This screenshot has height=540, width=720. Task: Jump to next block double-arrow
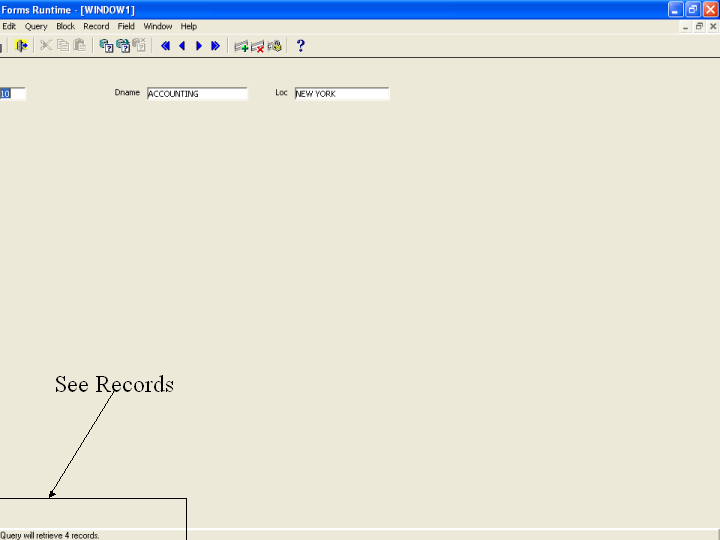tap(215, 46)
